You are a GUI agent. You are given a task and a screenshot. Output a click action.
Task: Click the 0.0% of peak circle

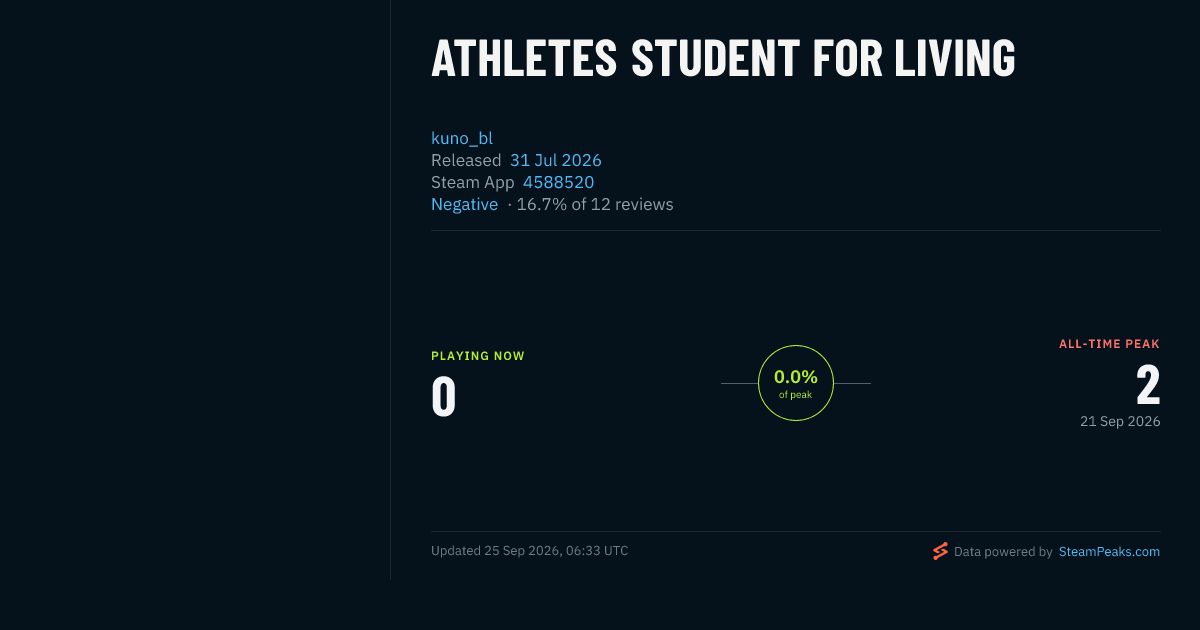click(x=796, y=383)
